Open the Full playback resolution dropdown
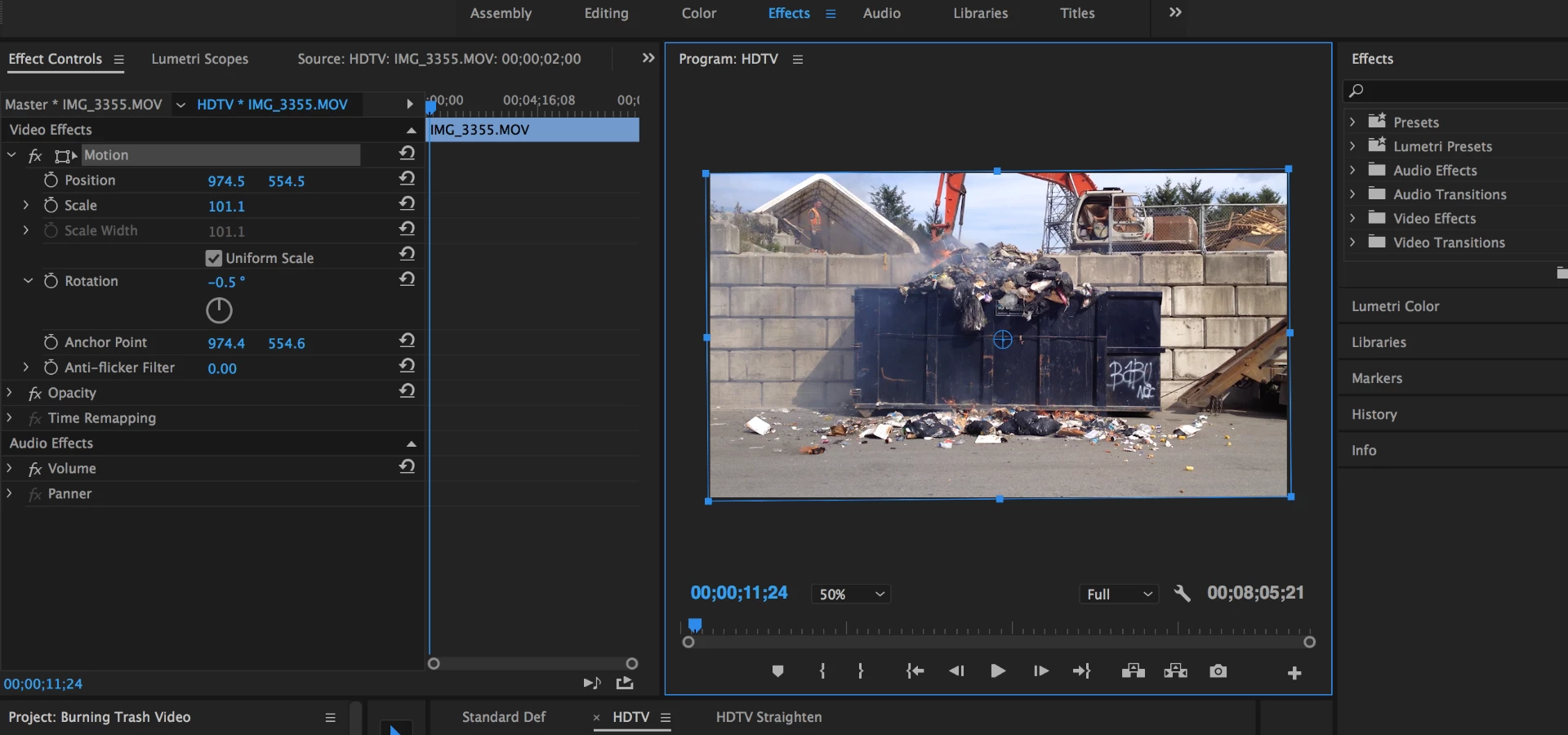Image resolution: width=1568 pixels, height=735 pixels. [x=1118, y=595]
